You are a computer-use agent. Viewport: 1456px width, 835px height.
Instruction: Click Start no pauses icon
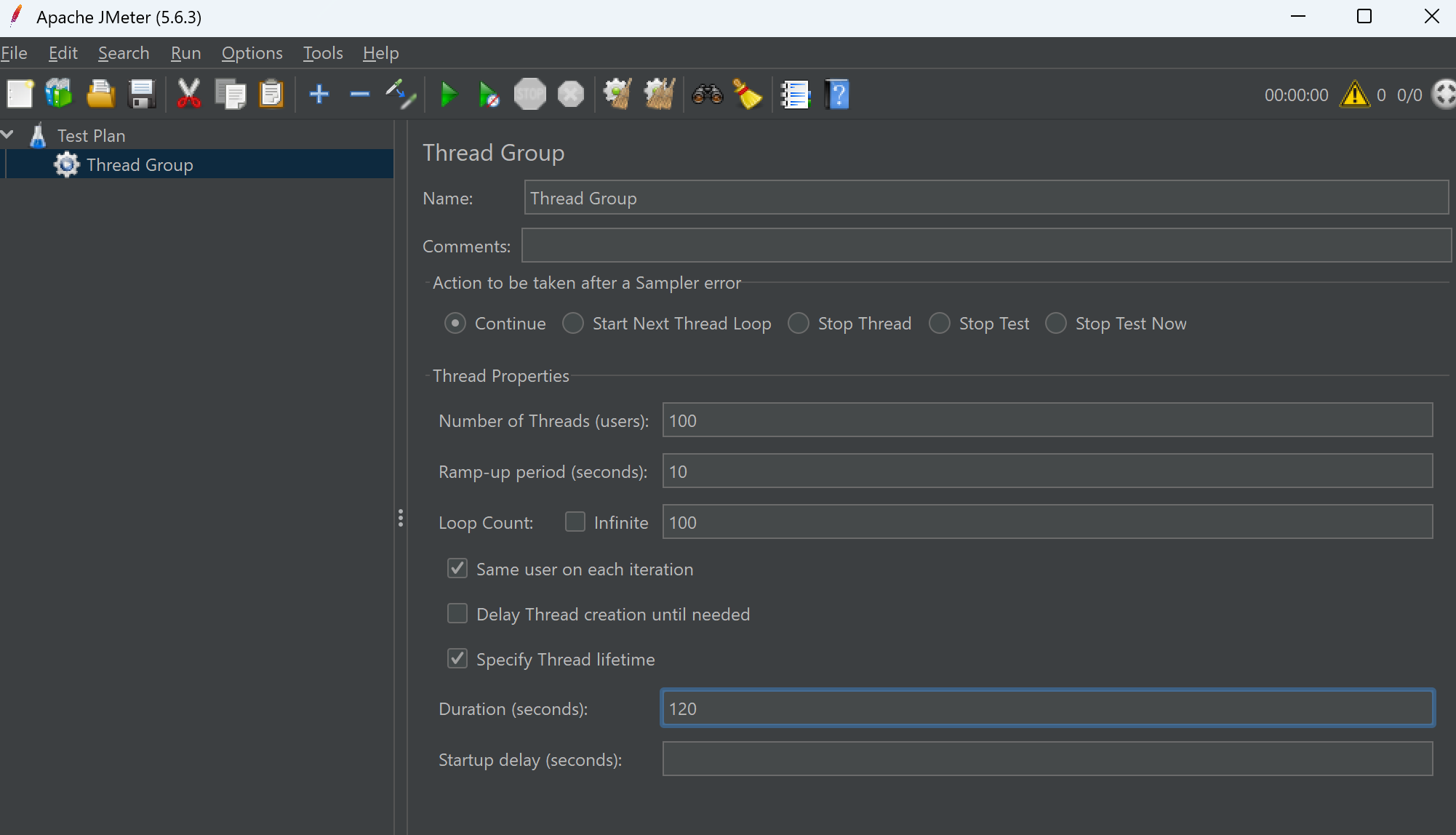pos(489,95)
